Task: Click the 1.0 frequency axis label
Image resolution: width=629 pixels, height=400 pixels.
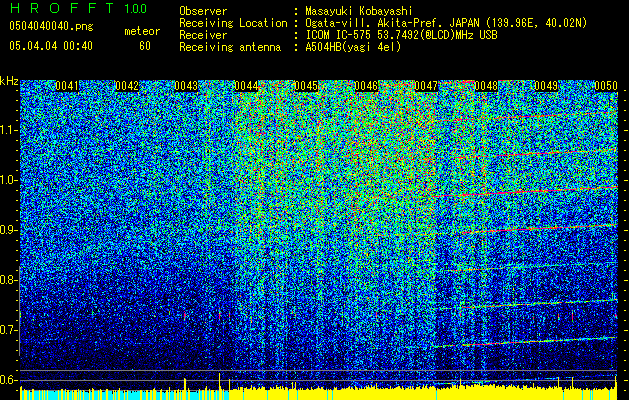Action: coord(9,180)
